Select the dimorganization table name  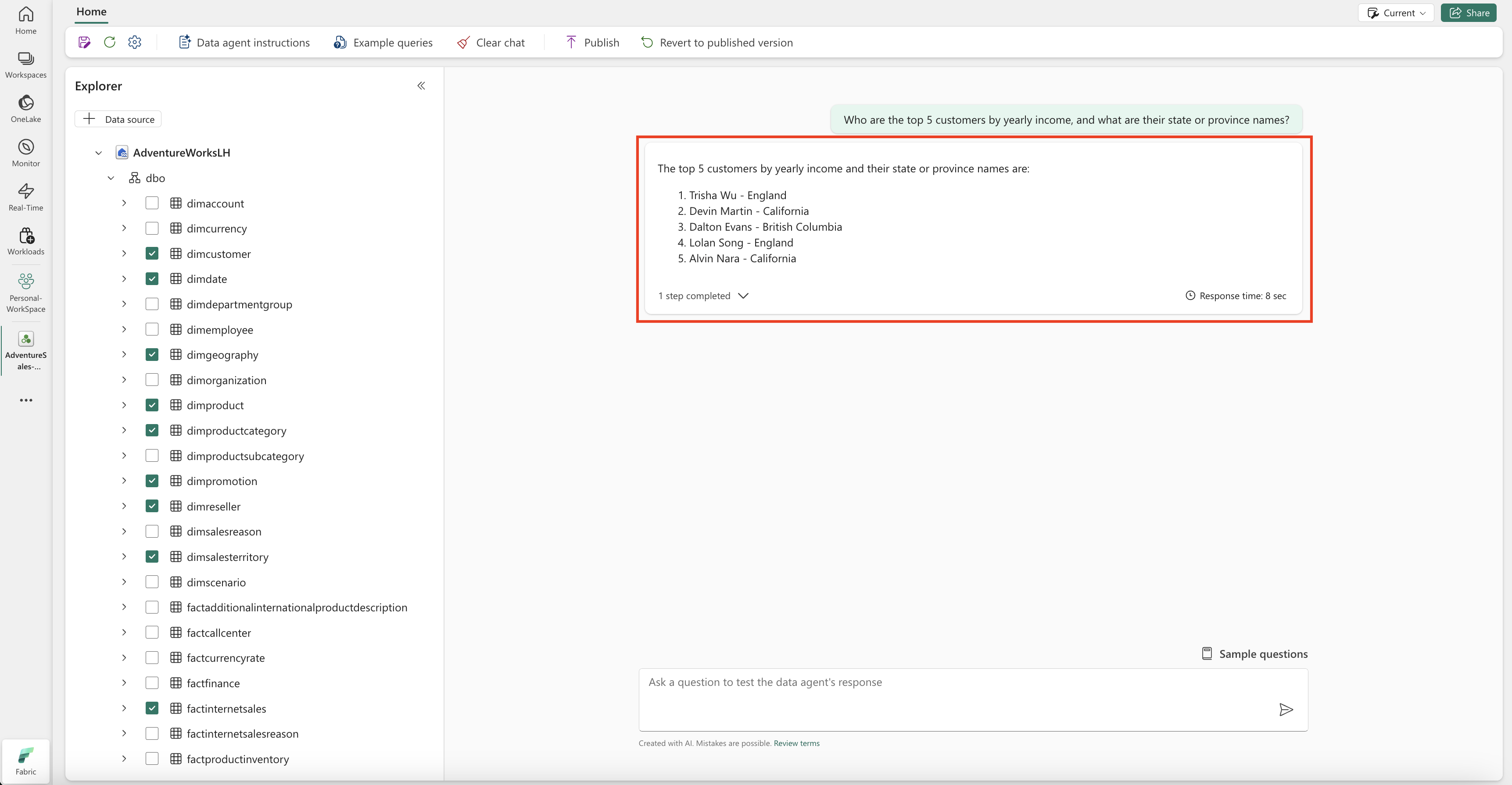[226, 380]
